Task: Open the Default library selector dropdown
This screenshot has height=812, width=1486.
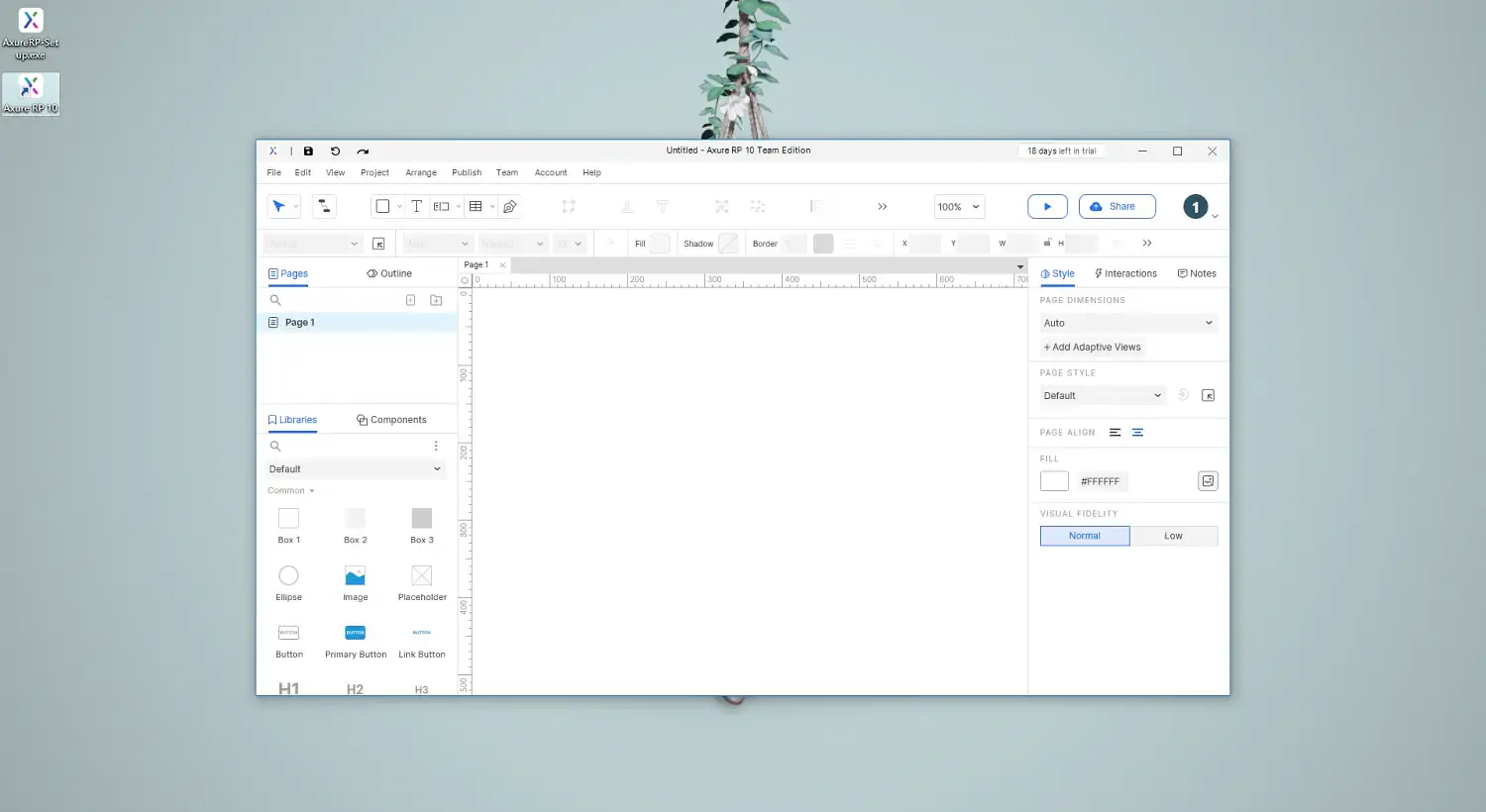Action: (355, 469)
